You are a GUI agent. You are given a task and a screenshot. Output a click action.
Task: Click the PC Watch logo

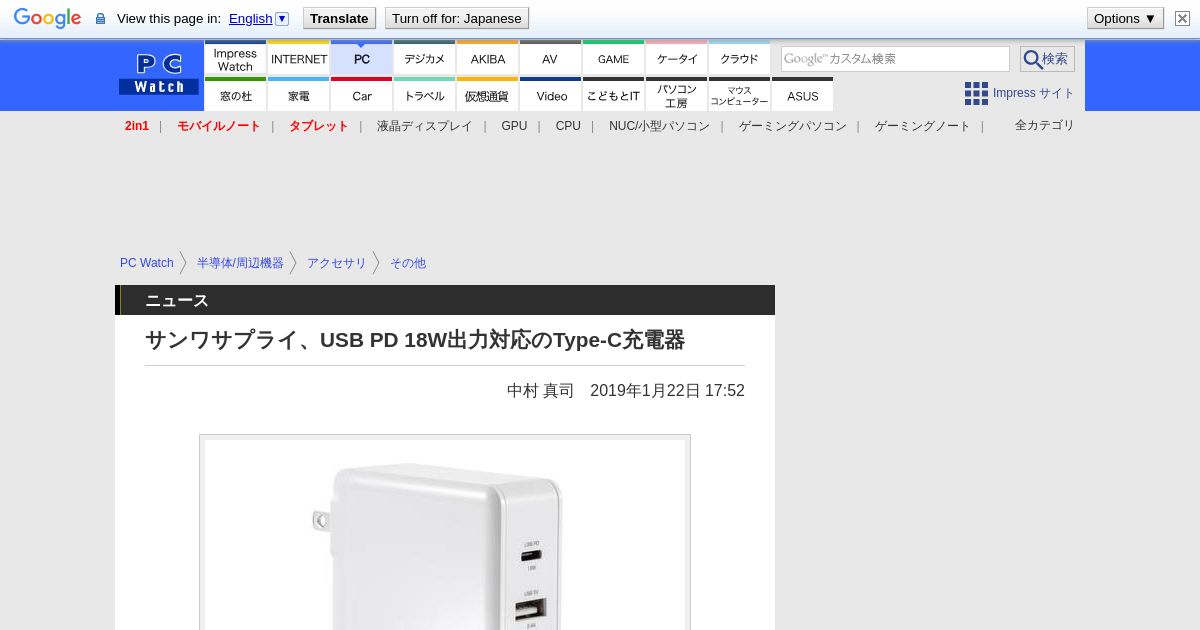[159, 74]
